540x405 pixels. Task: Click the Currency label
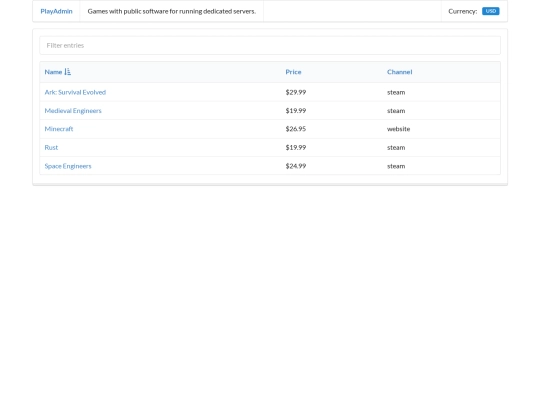[463, 11]
